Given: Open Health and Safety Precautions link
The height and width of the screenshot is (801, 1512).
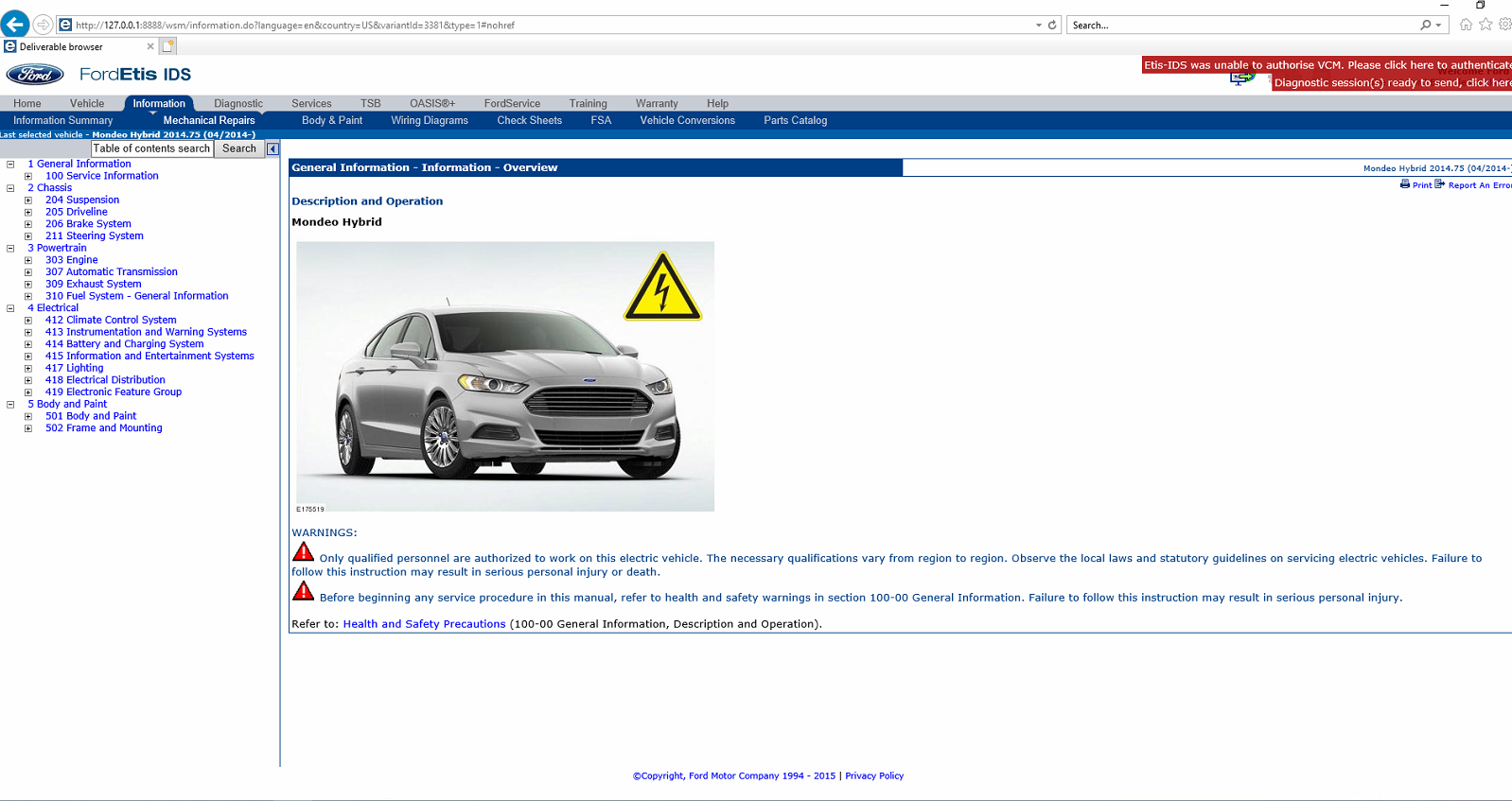Looking at the screenshot, I should point(424,624).
